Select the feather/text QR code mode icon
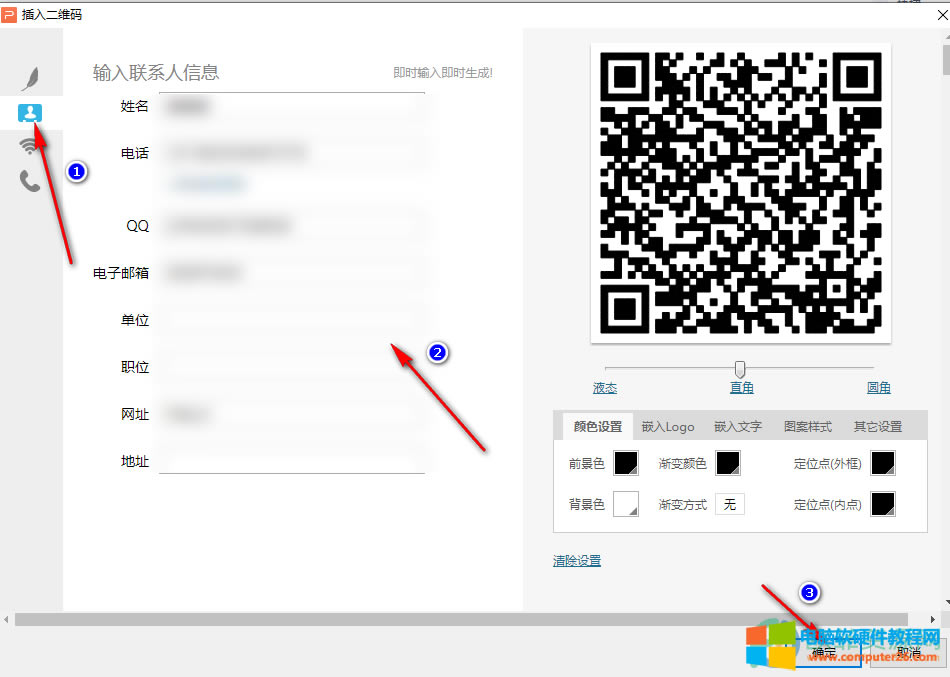The height and width of the screenshot is (677, 950). pyautogui.click(x=30, y=76)
